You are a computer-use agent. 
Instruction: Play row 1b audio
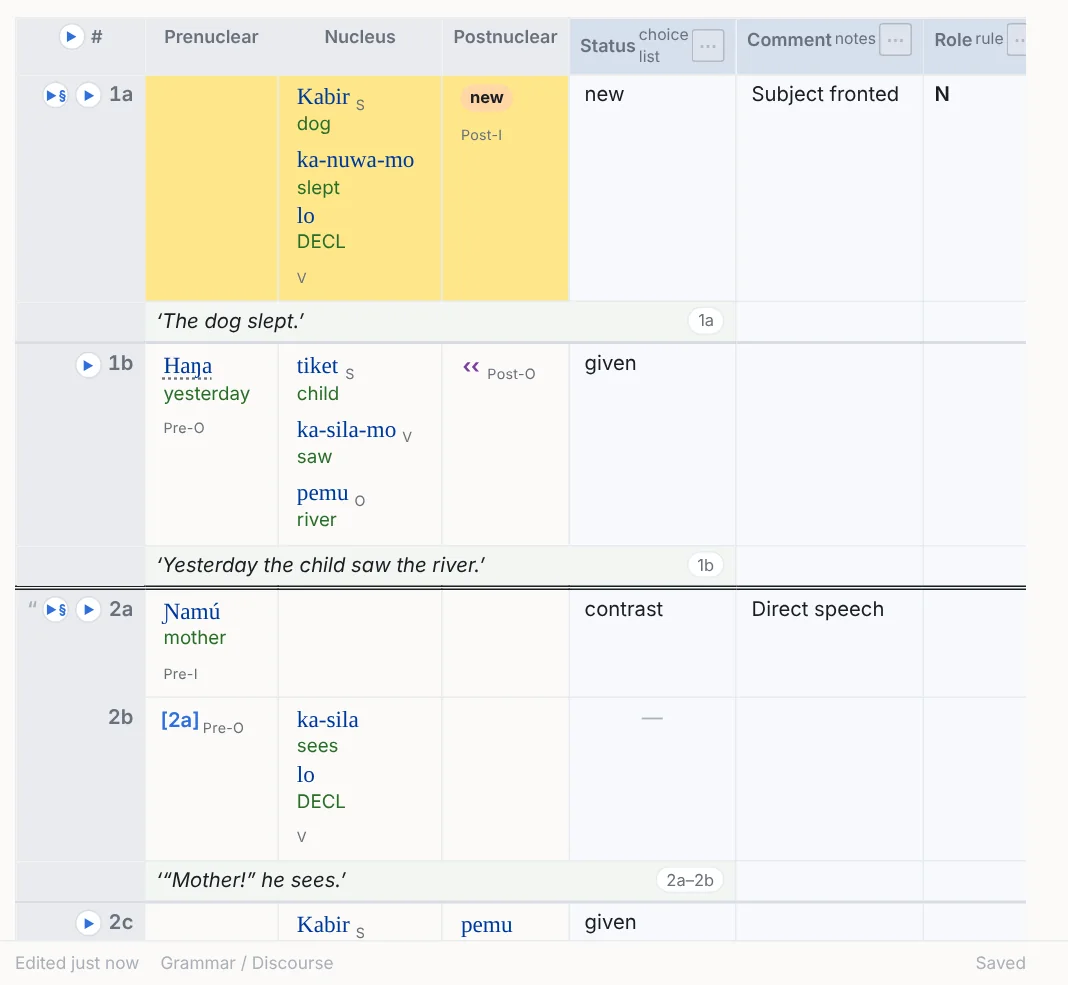click(x=88, y=365)
